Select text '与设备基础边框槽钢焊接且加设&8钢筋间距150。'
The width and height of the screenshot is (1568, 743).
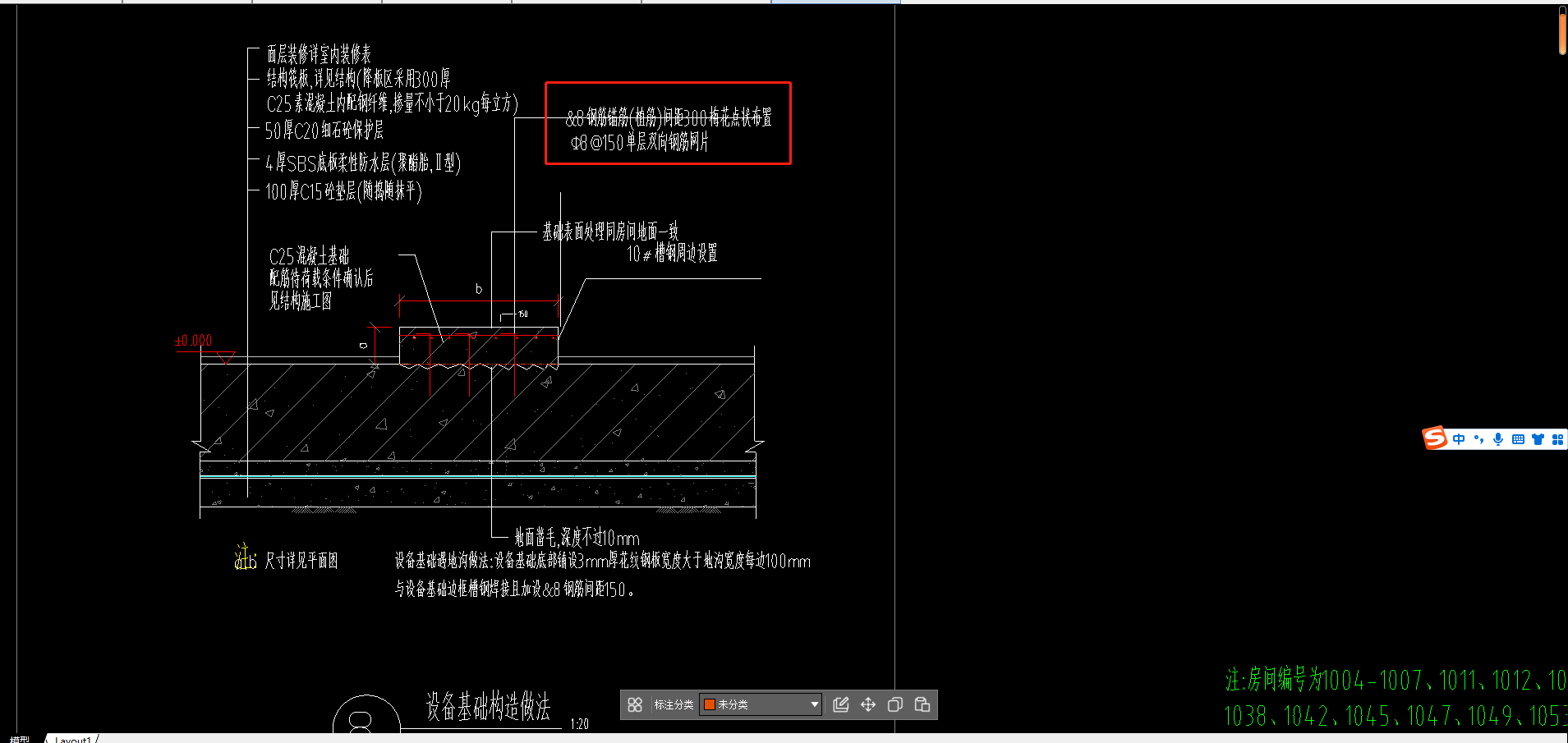point(514,589)
